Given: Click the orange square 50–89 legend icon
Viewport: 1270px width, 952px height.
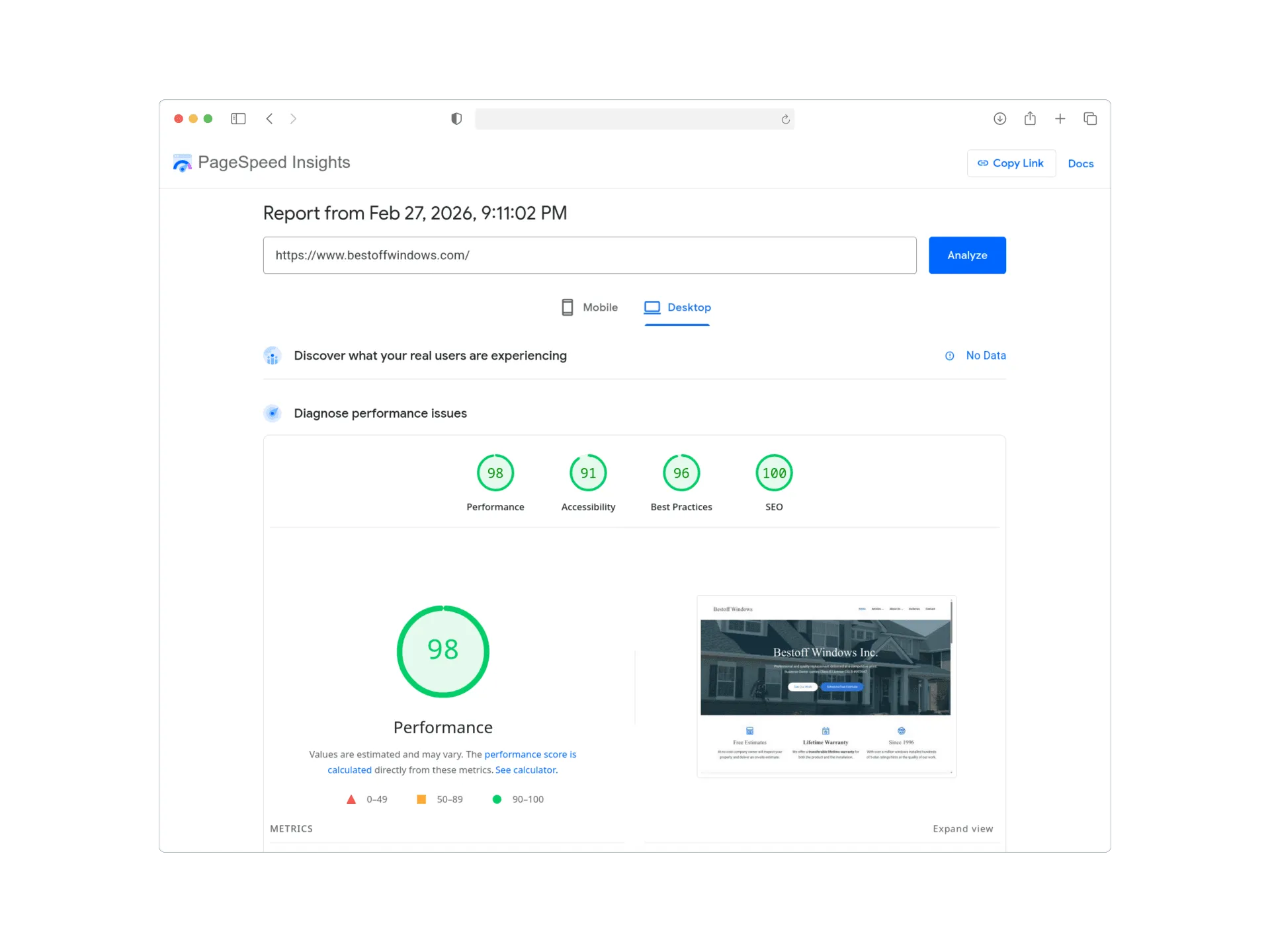Looking at the screenshot, I should point(421,799).
